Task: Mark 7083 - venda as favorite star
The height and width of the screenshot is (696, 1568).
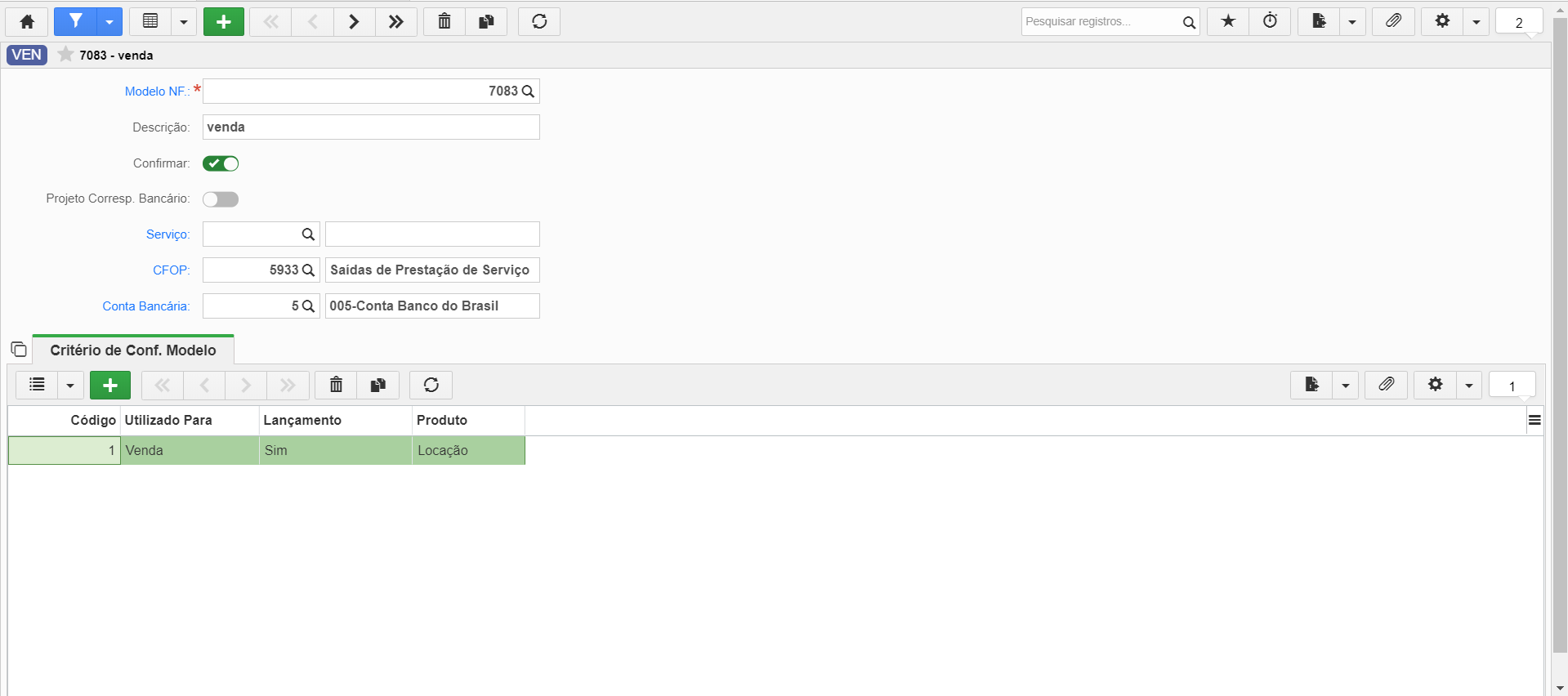Action: [x=65, y=55]
